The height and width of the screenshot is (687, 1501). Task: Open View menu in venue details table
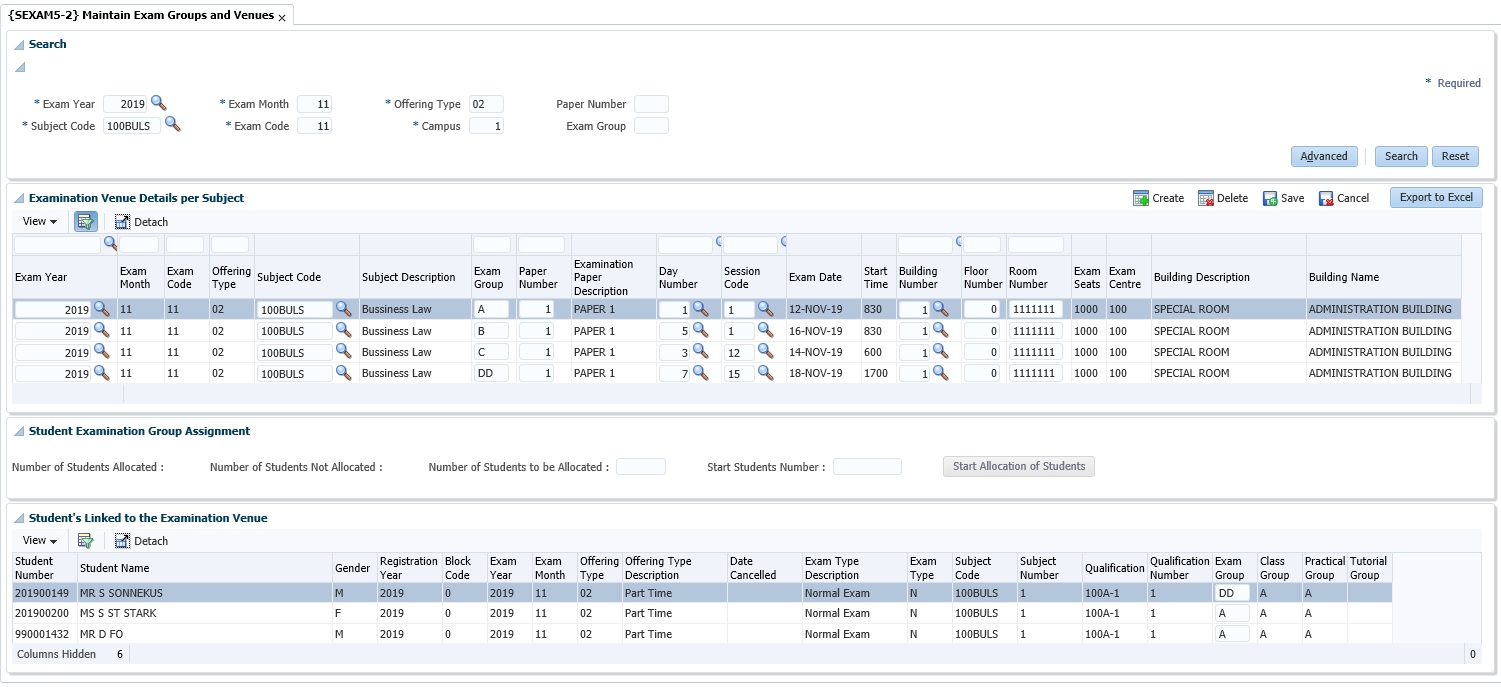tap(39, 222)
